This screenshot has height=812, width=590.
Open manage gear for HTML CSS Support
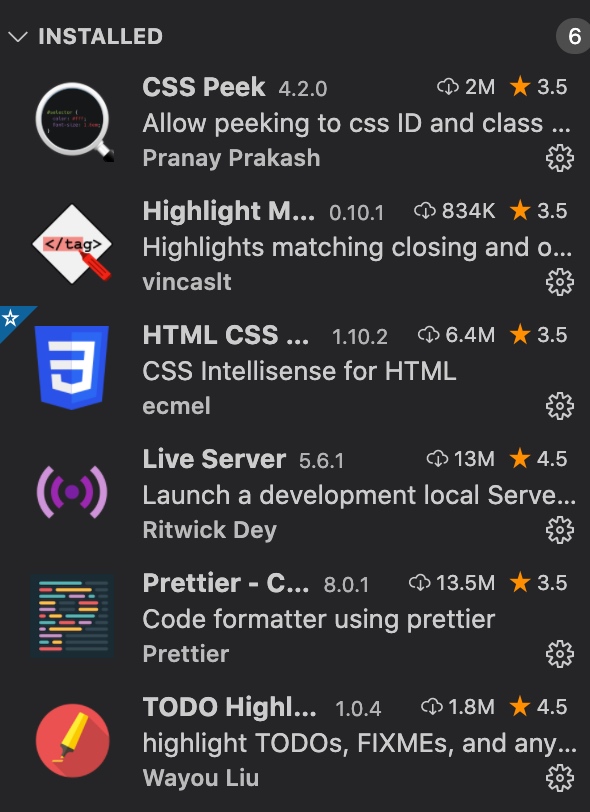point(560,406)
